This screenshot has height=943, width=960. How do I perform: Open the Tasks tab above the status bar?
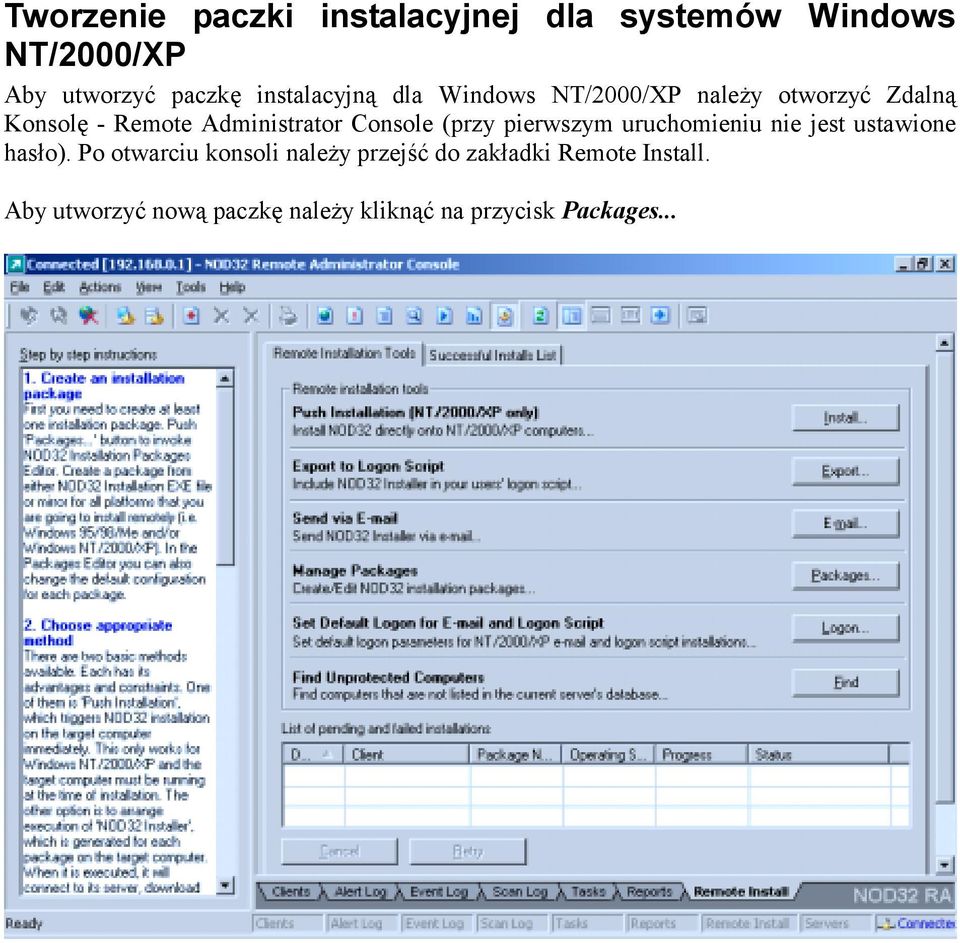(588, 892)
